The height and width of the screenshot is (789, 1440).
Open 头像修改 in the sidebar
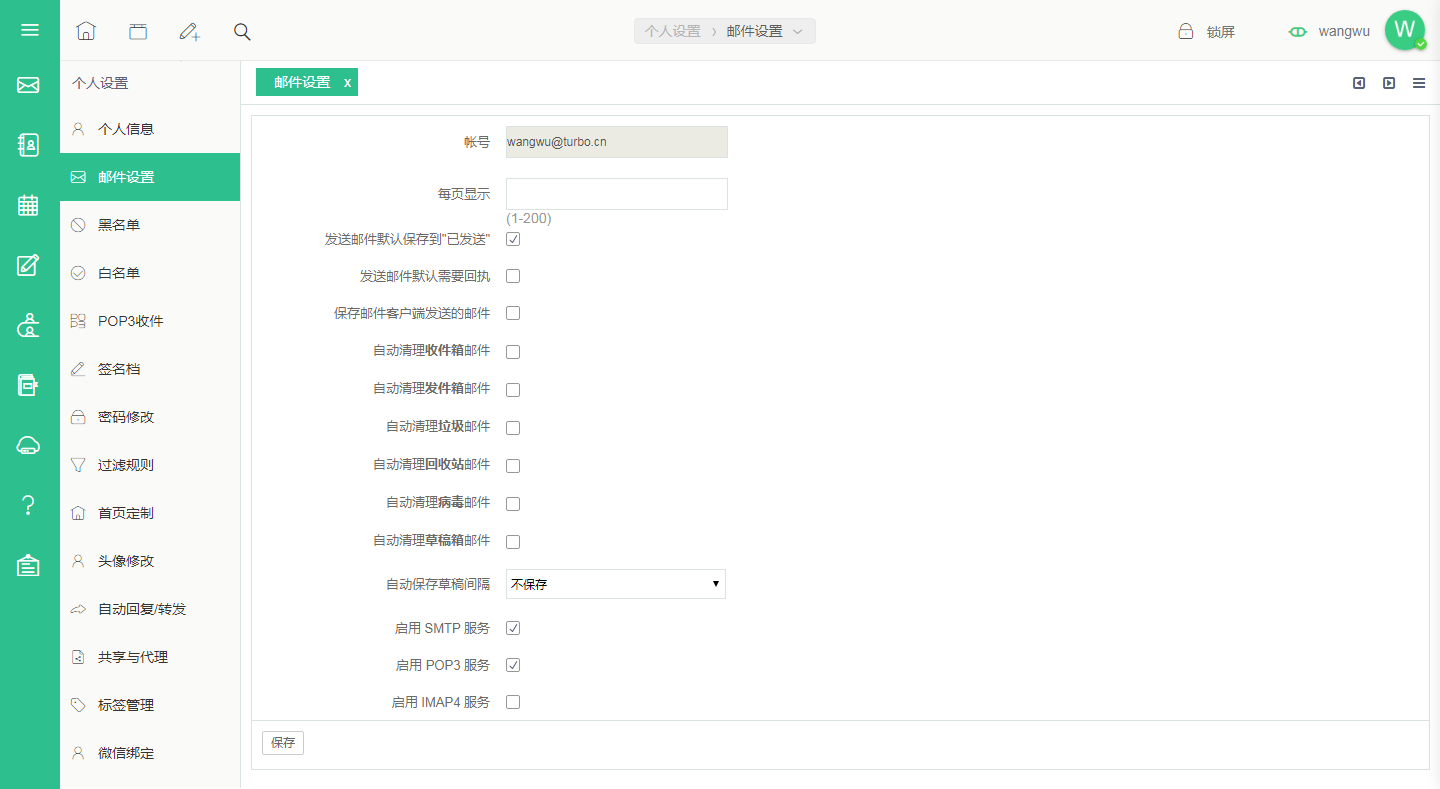click(150, 561)
